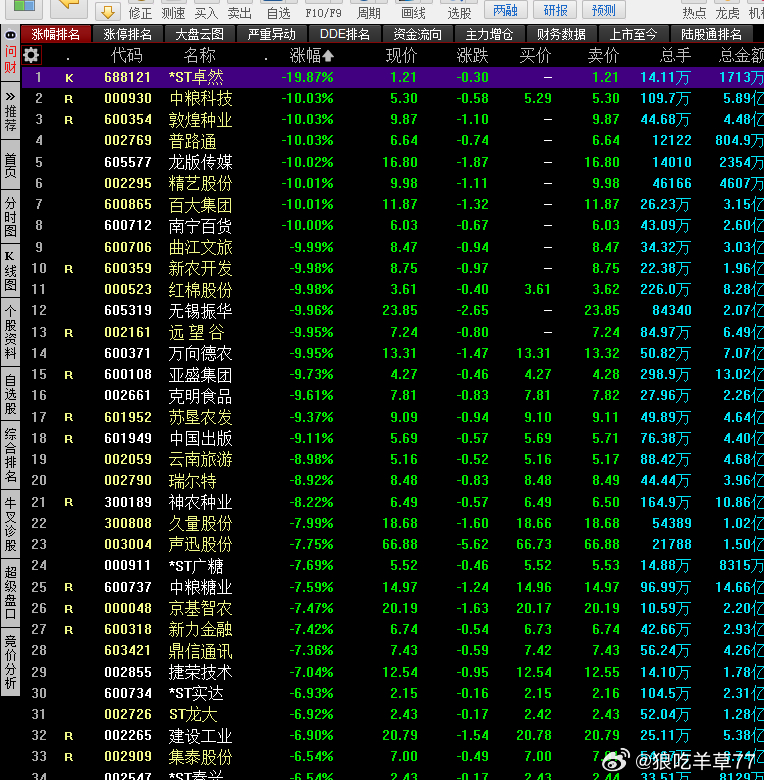This screenshot has width=764, height=780.
Task: Open 竞价分析 from the left sidebar
Action: (x=10, y=662)
